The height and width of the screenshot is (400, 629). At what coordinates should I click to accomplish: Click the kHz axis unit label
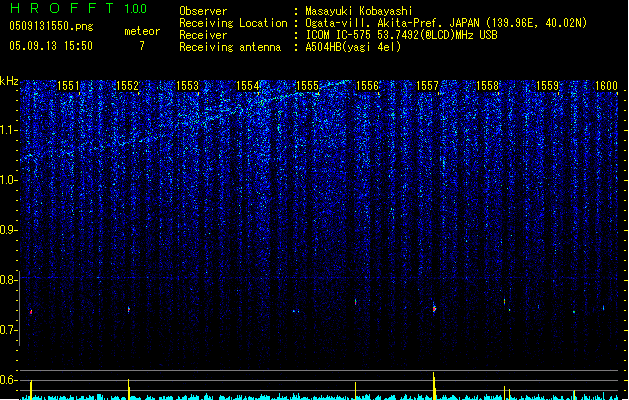pyautogui.click(x=9, y=81)
